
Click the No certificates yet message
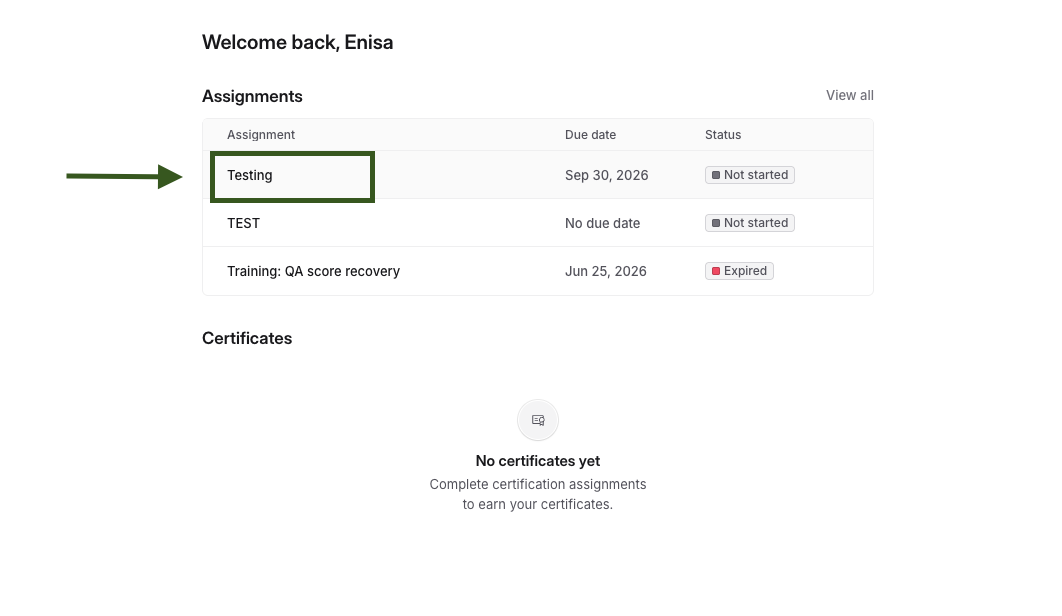click(x=538, y=461)
